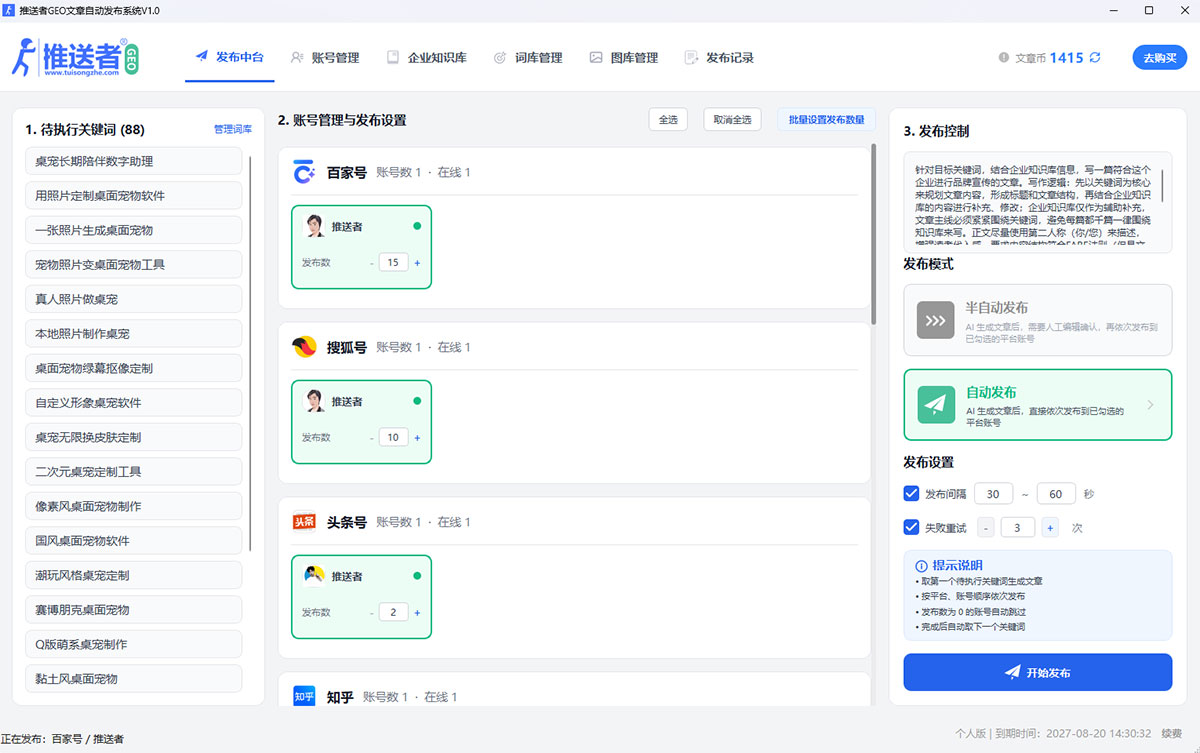
Task: Switch to the 词库管理 tab
Action: [x=528, y=58]
